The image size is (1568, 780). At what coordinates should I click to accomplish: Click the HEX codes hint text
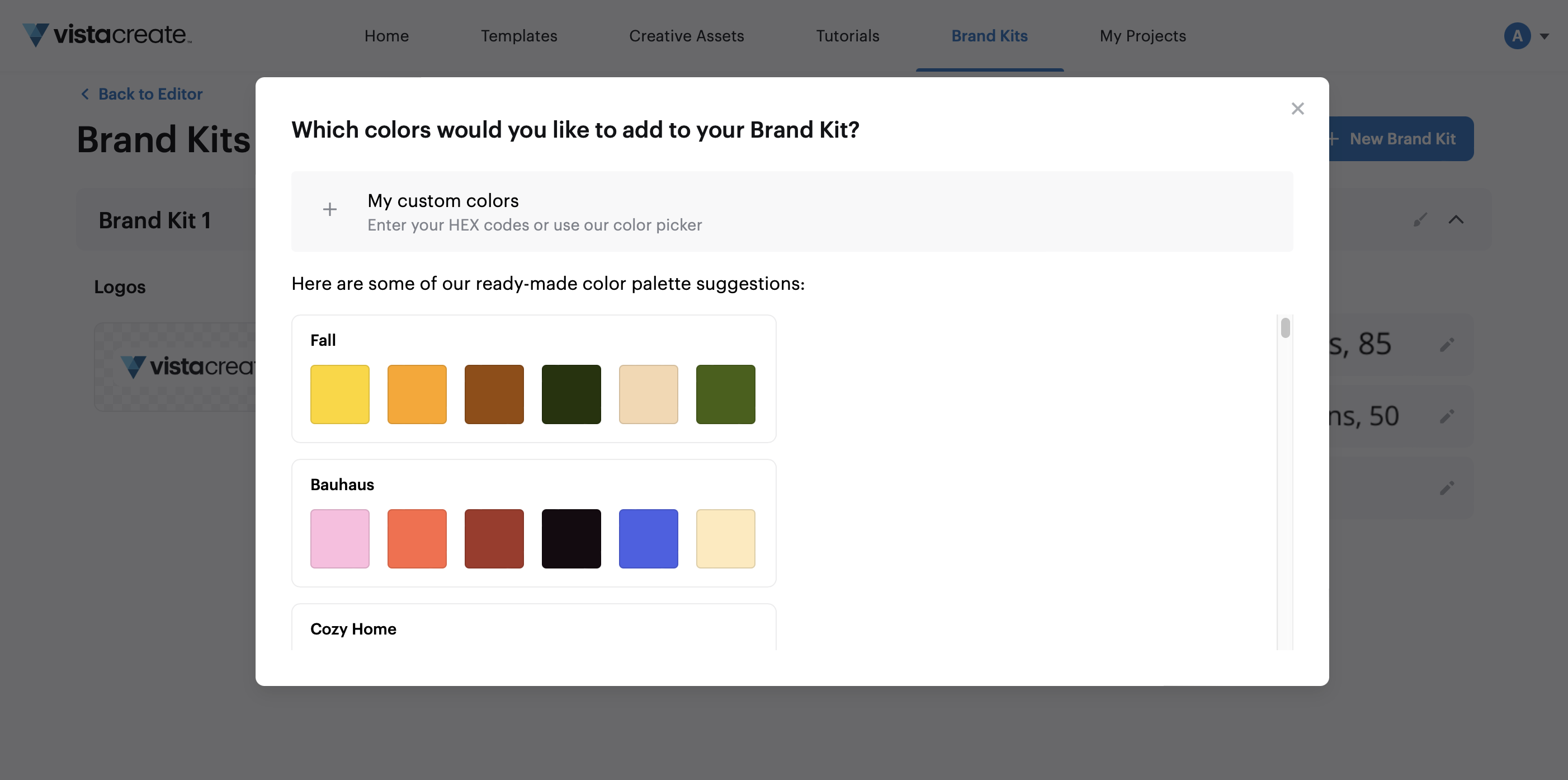[x=535, y=225]
